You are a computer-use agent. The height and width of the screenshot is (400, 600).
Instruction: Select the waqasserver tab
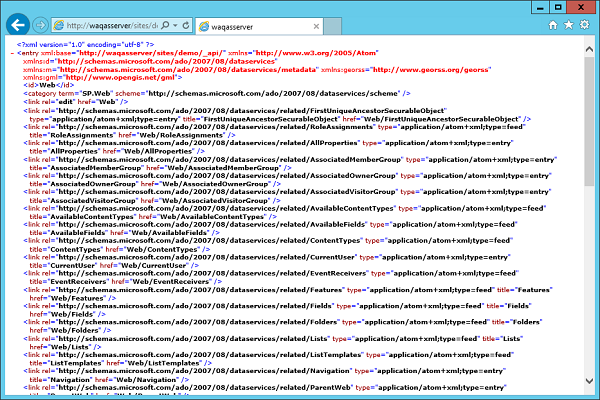(259, 26)
